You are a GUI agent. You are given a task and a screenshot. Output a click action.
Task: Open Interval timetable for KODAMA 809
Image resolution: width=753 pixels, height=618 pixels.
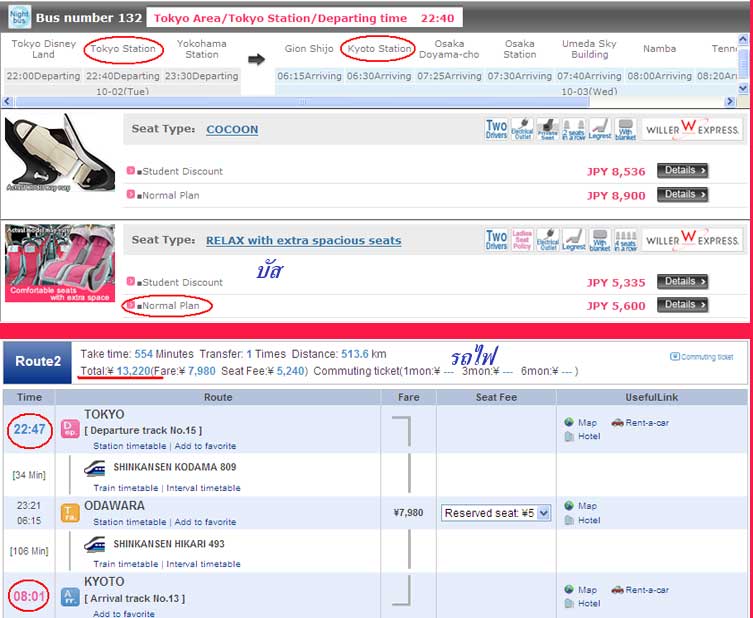[x=204, y=488]
